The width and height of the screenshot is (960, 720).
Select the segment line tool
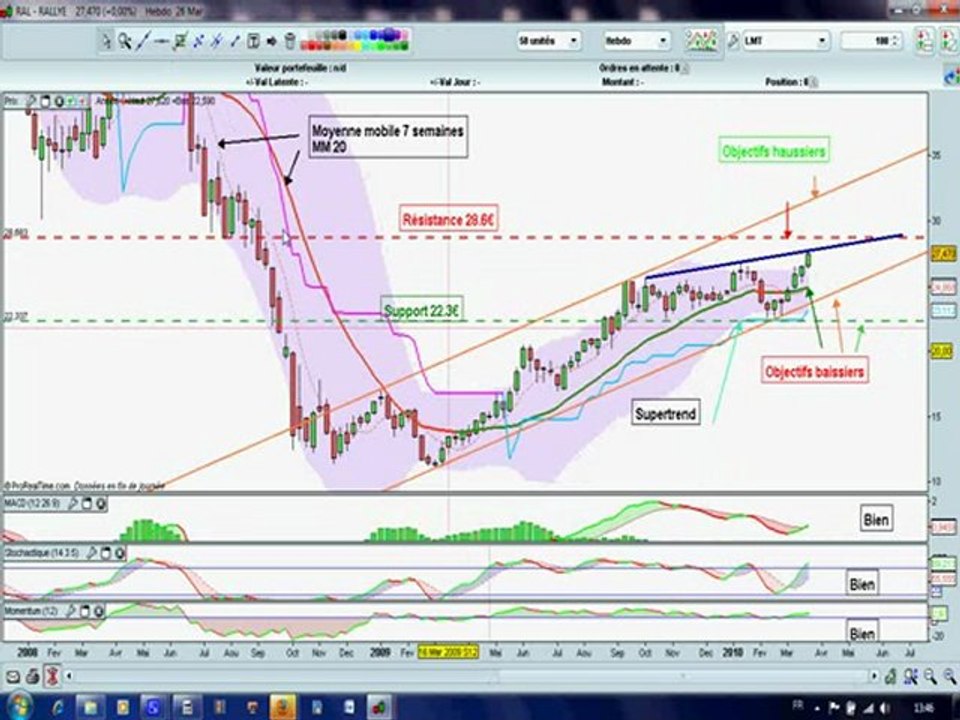pyautogui.click(x=235, y=41)
